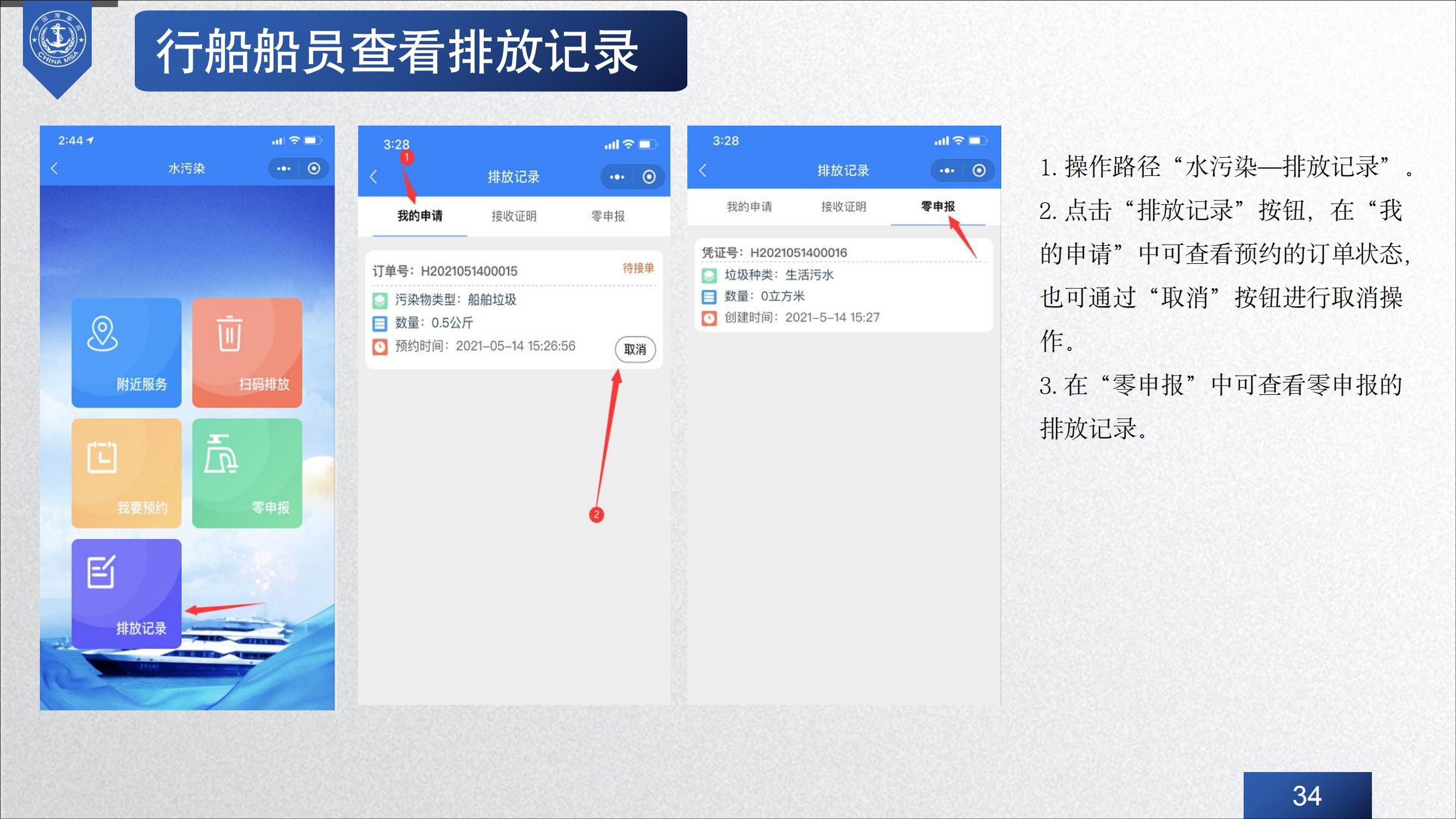Image resolution: width=1456 pixels, height=819 pixels.
Task: Click the Wi-Fi indicator on right phone
Action: [x=958, y=140]
